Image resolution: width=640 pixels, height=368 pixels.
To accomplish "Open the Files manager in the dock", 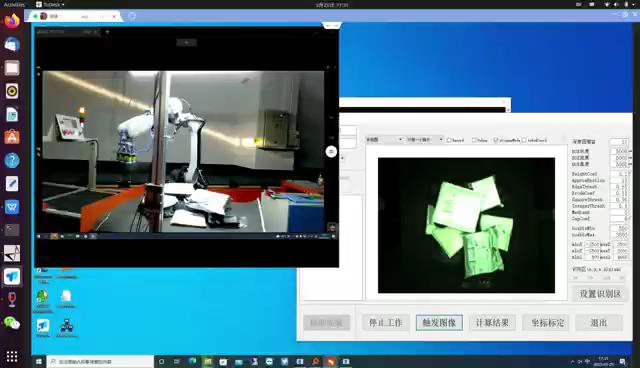I will click(x=12, y=67).
